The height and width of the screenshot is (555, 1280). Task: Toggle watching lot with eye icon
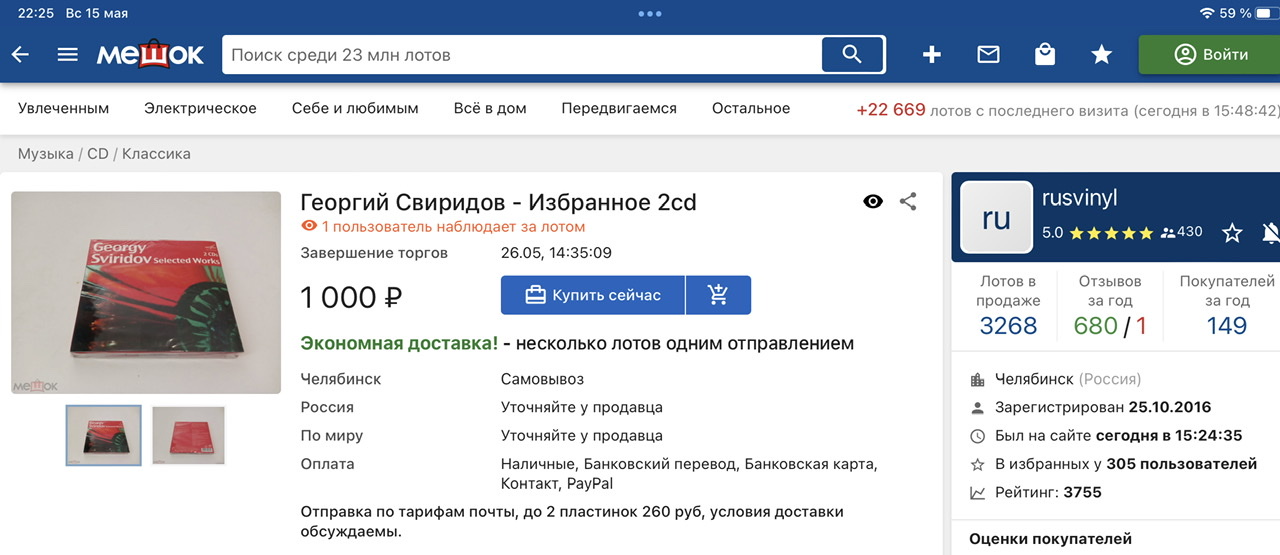click(x=873, y=202)
